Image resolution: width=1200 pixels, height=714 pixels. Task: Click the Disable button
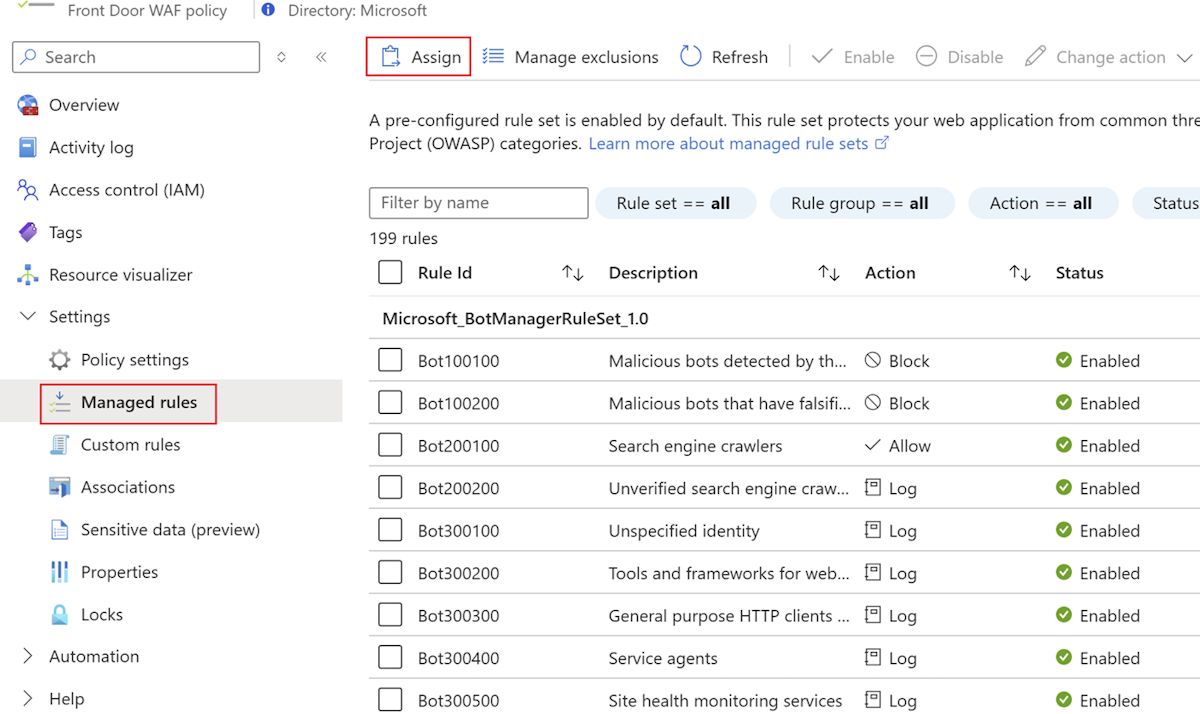(959, 57)
